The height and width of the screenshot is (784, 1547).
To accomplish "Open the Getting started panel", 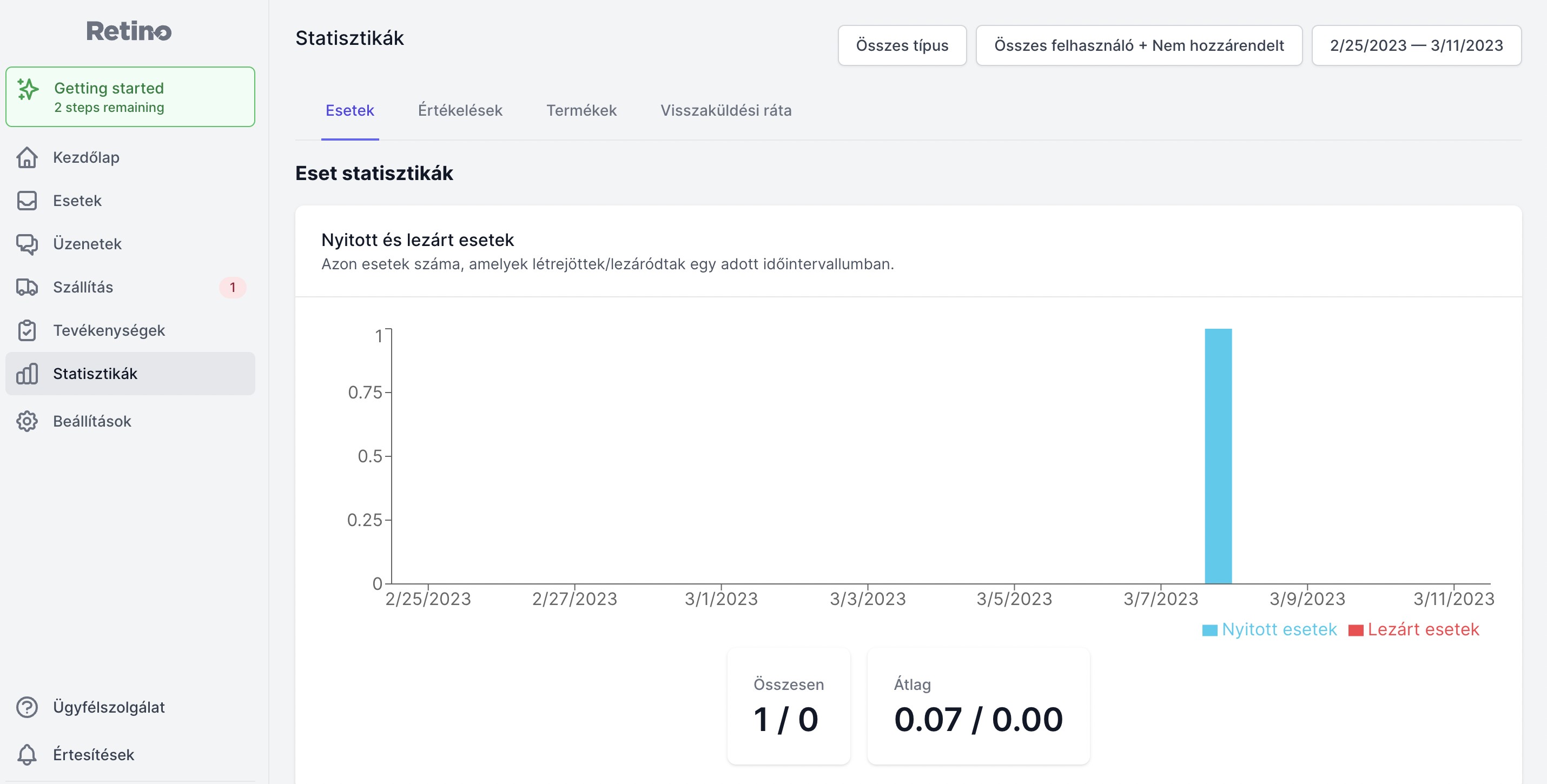I will (x=130, y=97).
